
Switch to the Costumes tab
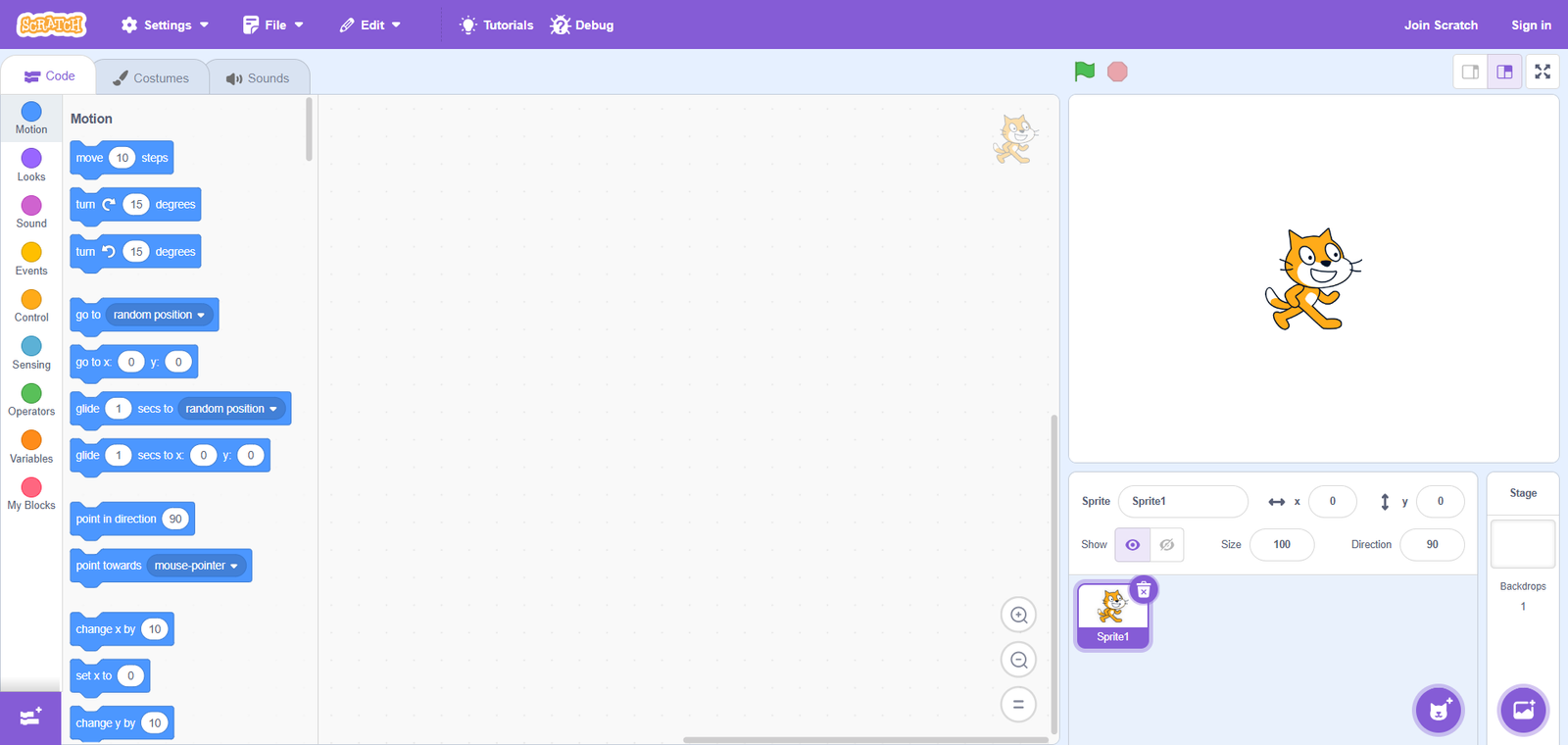[x=151, y=77]
